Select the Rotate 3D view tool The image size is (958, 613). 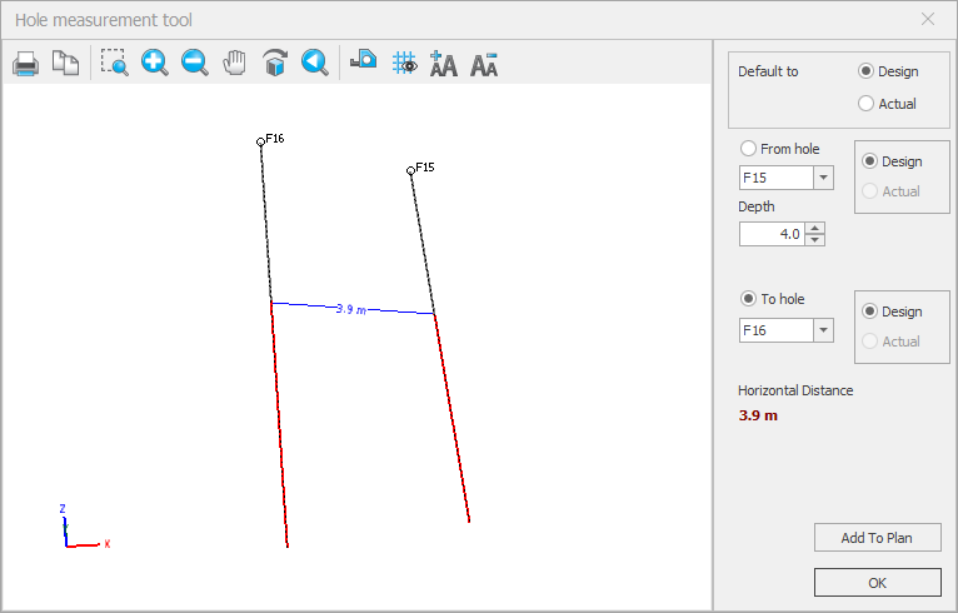coord(275,63)
